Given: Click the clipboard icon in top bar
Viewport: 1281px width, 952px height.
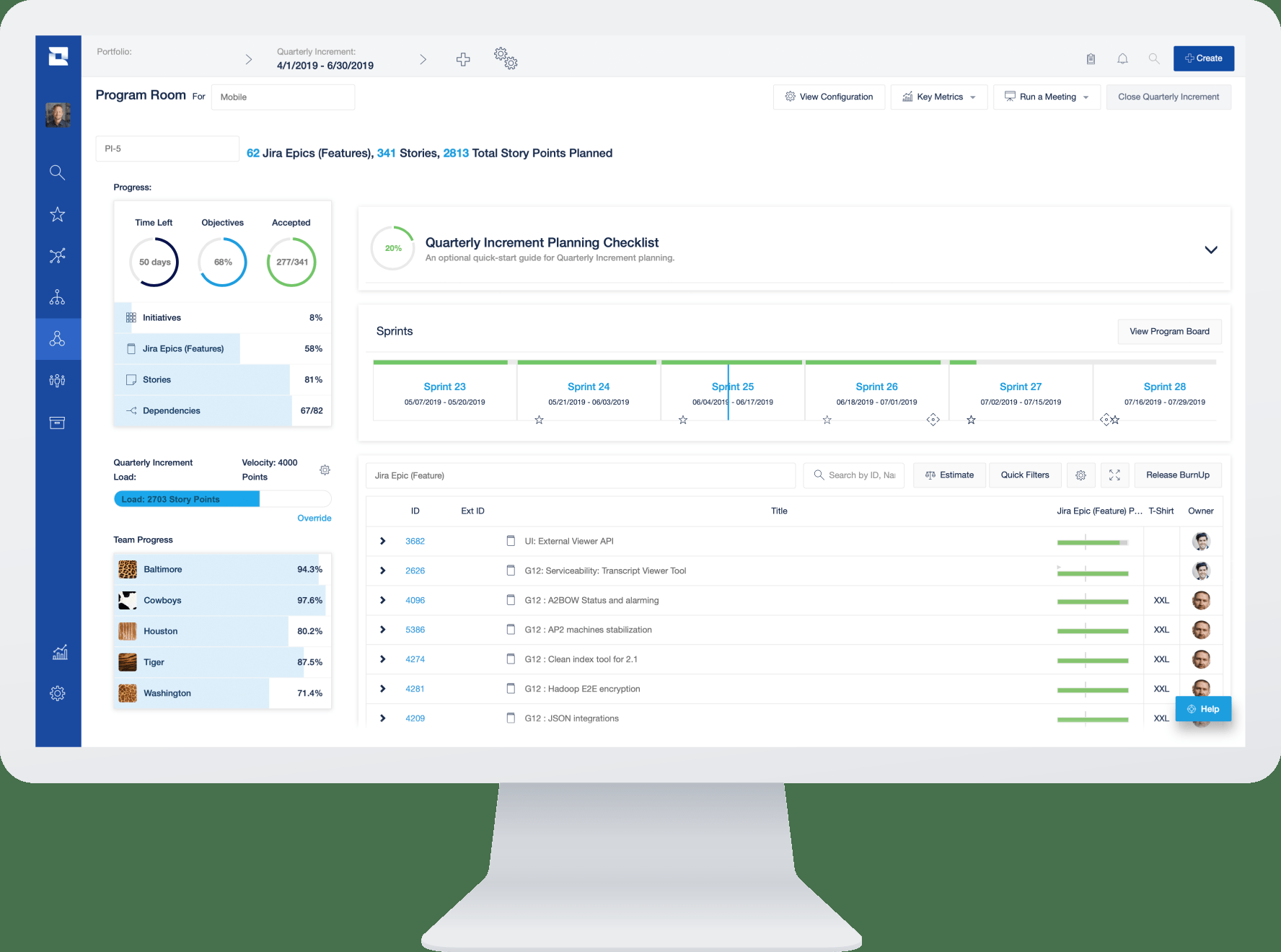Looking at the screenshot, I should point(1091,59).
